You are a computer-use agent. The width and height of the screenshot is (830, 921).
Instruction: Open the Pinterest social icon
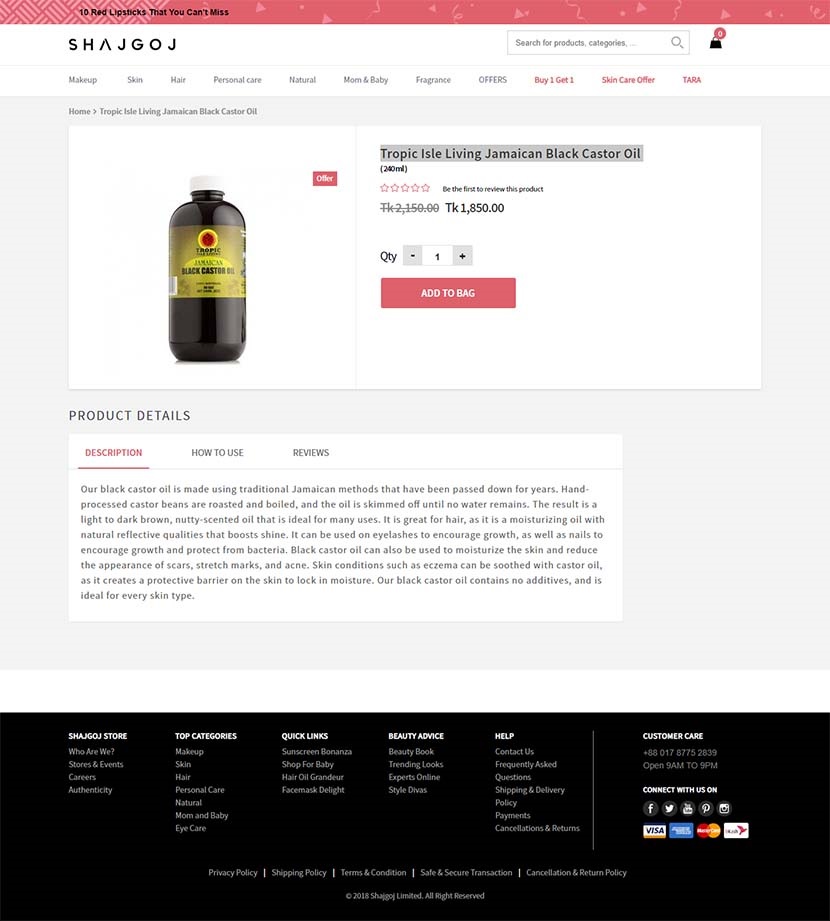click(705, 808)
